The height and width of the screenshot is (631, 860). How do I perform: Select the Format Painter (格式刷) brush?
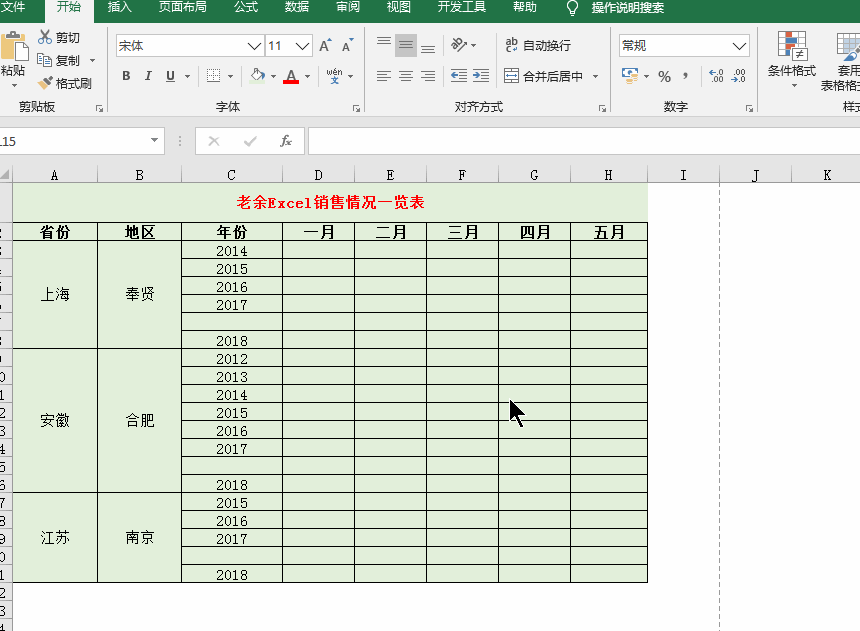(45, 83)
